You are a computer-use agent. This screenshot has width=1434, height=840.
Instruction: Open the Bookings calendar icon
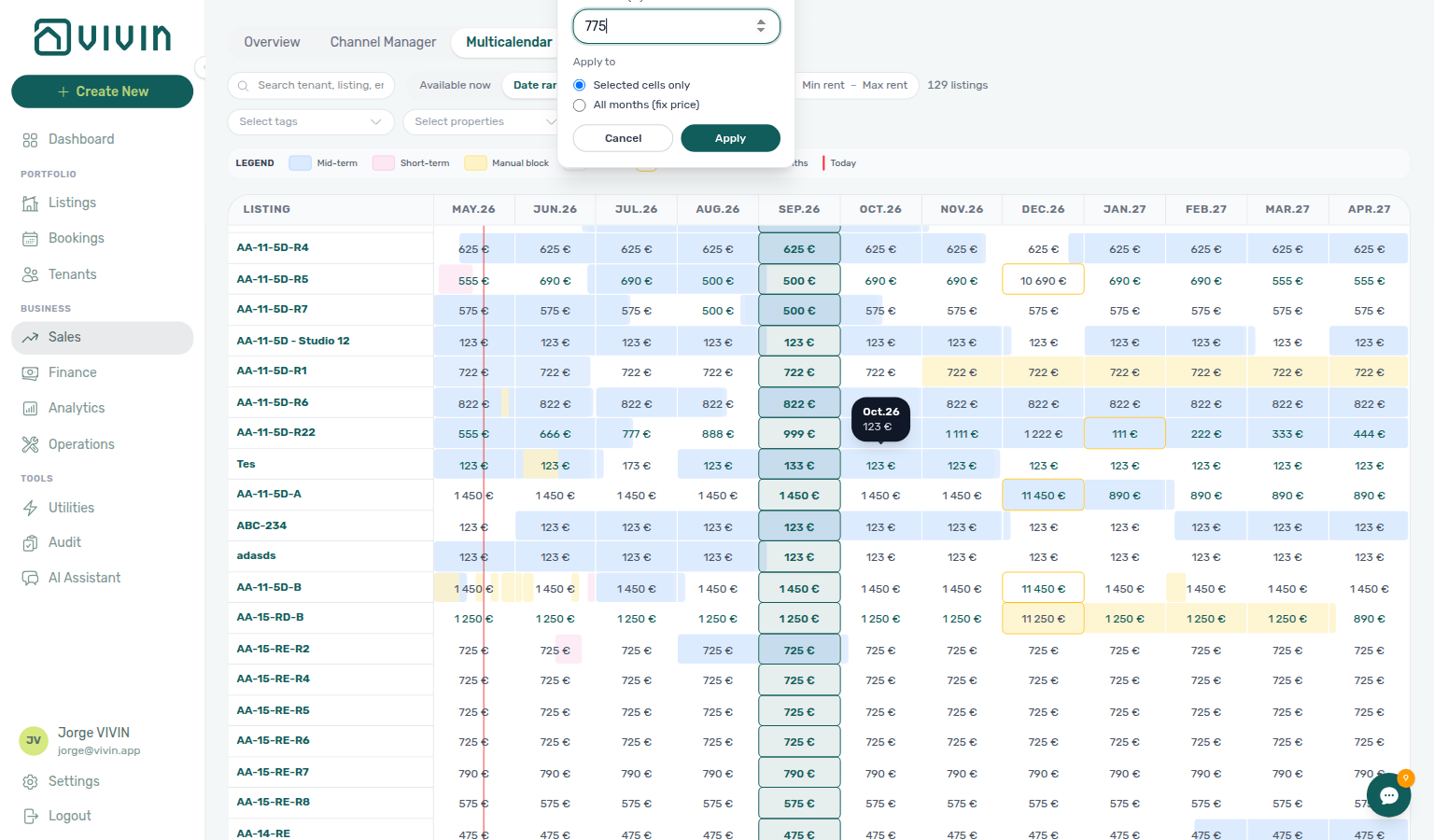tap(30, 239)
